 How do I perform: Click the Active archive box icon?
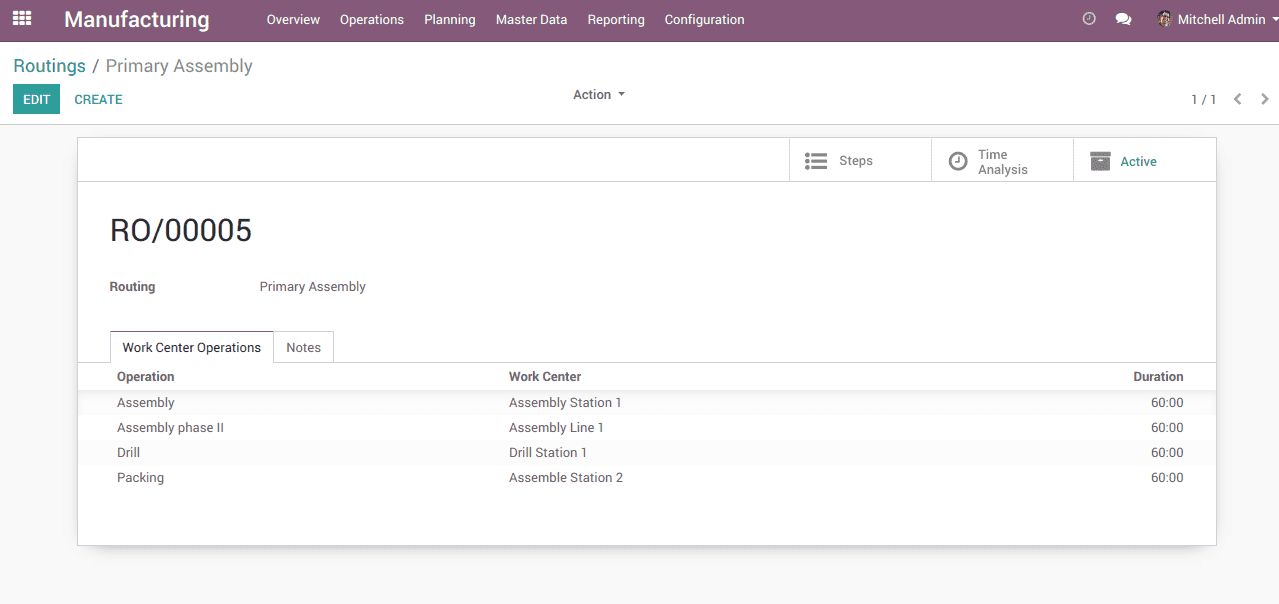tap(1100, 161)
